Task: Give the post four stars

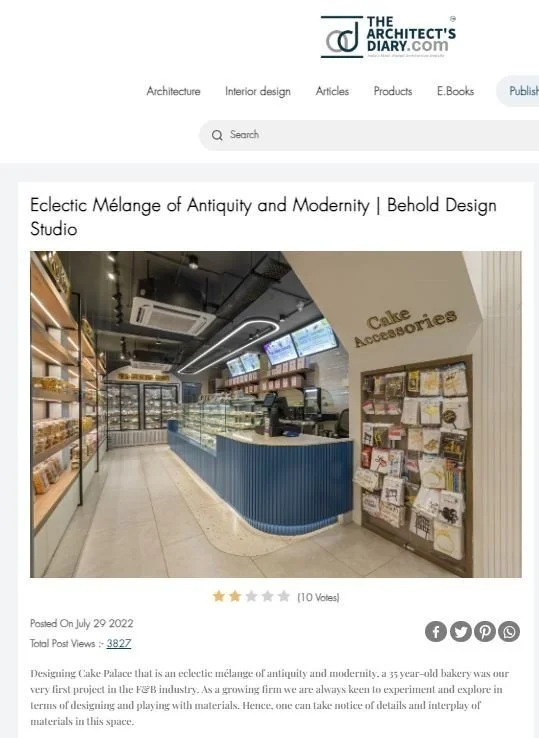Action: 267,596
